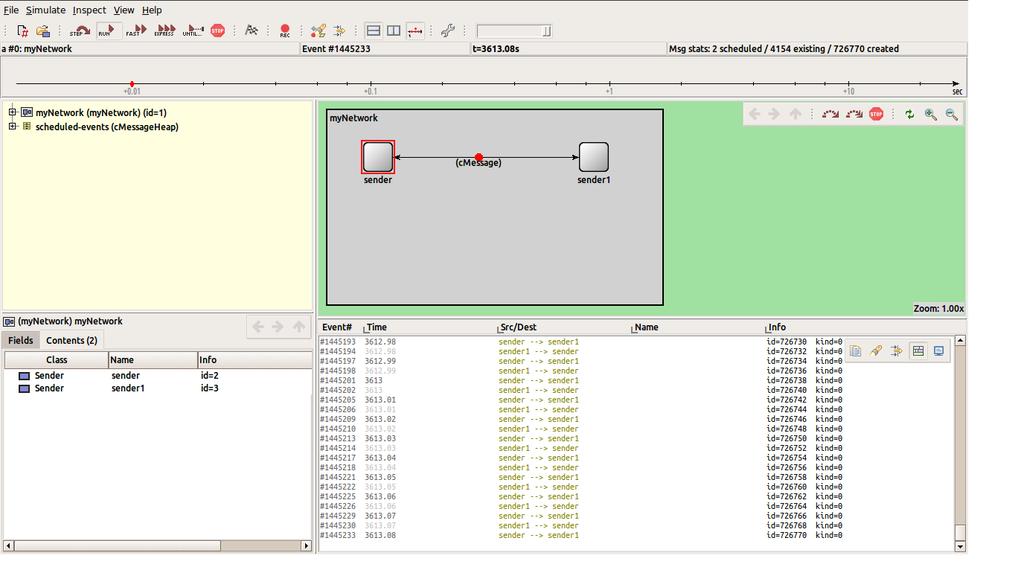Click the Src/Dest column header in log
Screen dimensions: 1024x570
518,327
